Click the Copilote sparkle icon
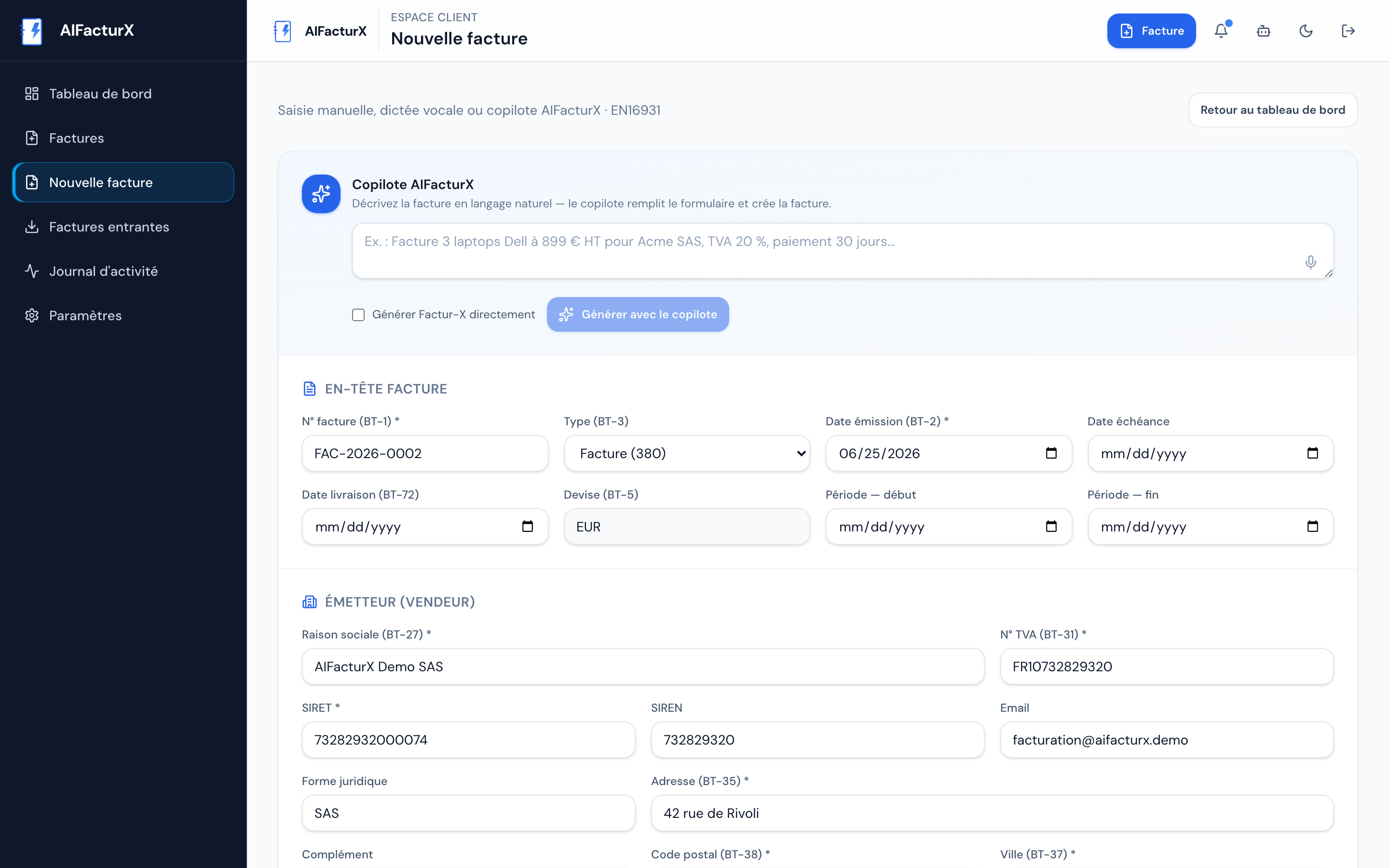This screenshot has height=868, width=1389. (321, 194)
